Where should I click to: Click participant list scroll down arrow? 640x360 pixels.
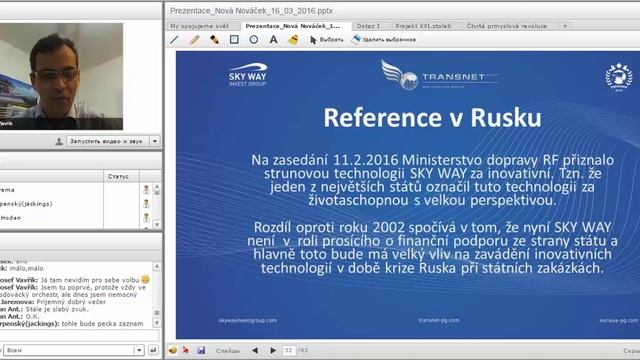point(157,224)
